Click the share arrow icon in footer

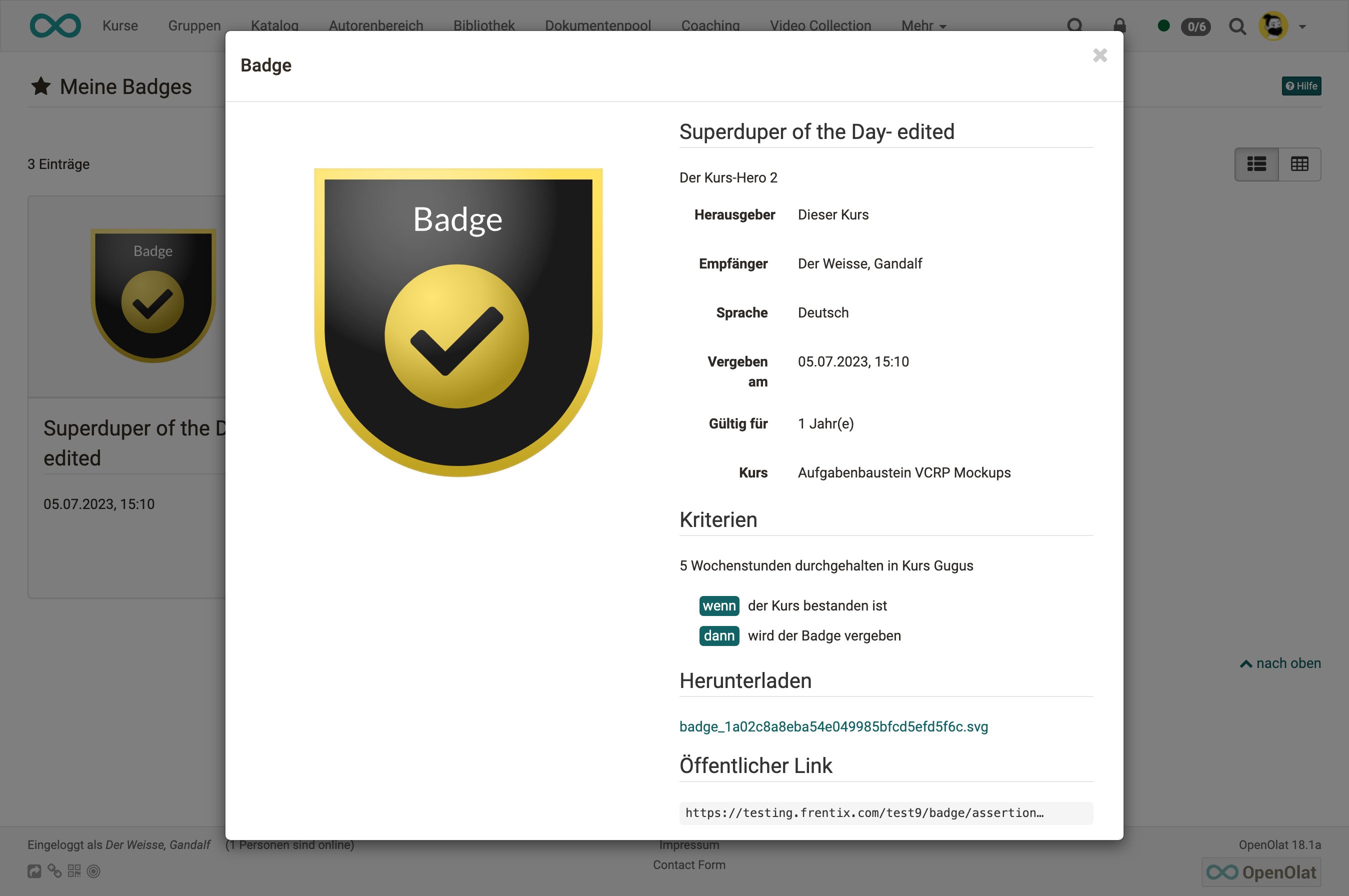(34, 871)
